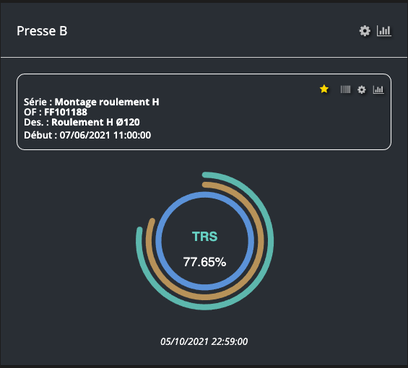Click the Début : 07/06/2021 11:00:00 start date
The image size is (408, 368).
pyautogui.click(x=87, y=135)
